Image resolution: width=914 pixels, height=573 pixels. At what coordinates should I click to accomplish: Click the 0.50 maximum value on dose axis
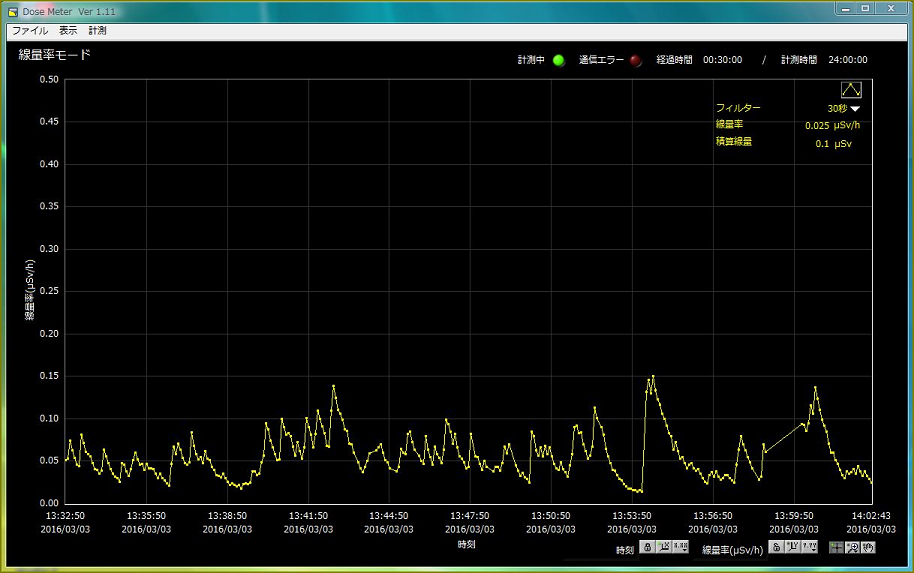click(x=48, y=79)
